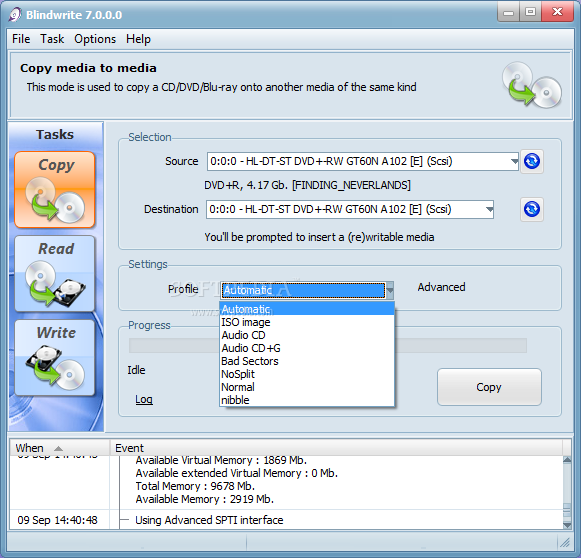
Task: Open the Help menu
Action: pos(138,39)
